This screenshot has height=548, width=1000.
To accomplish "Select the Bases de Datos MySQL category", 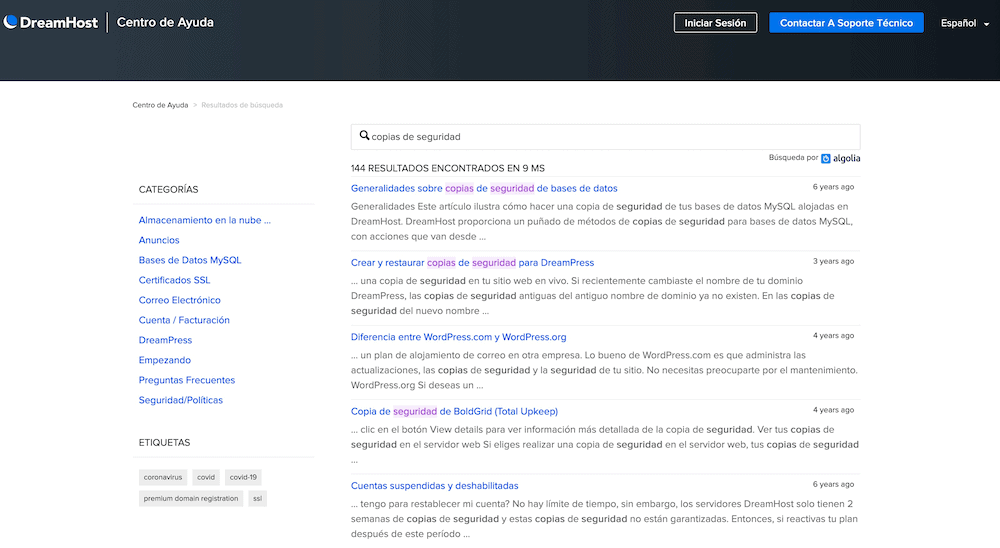I will (x=190, y=260).
